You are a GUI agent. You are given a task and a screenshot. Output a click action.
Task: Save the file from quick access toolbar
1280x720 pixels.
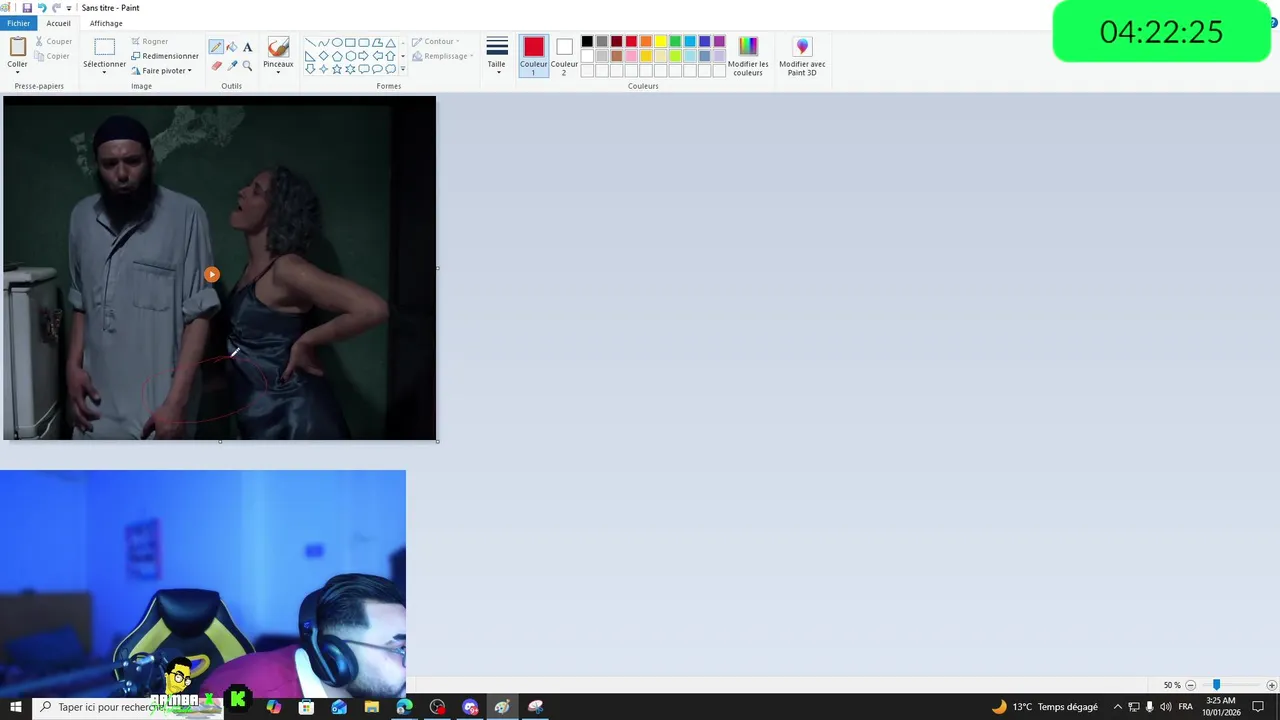pos(27,7)
